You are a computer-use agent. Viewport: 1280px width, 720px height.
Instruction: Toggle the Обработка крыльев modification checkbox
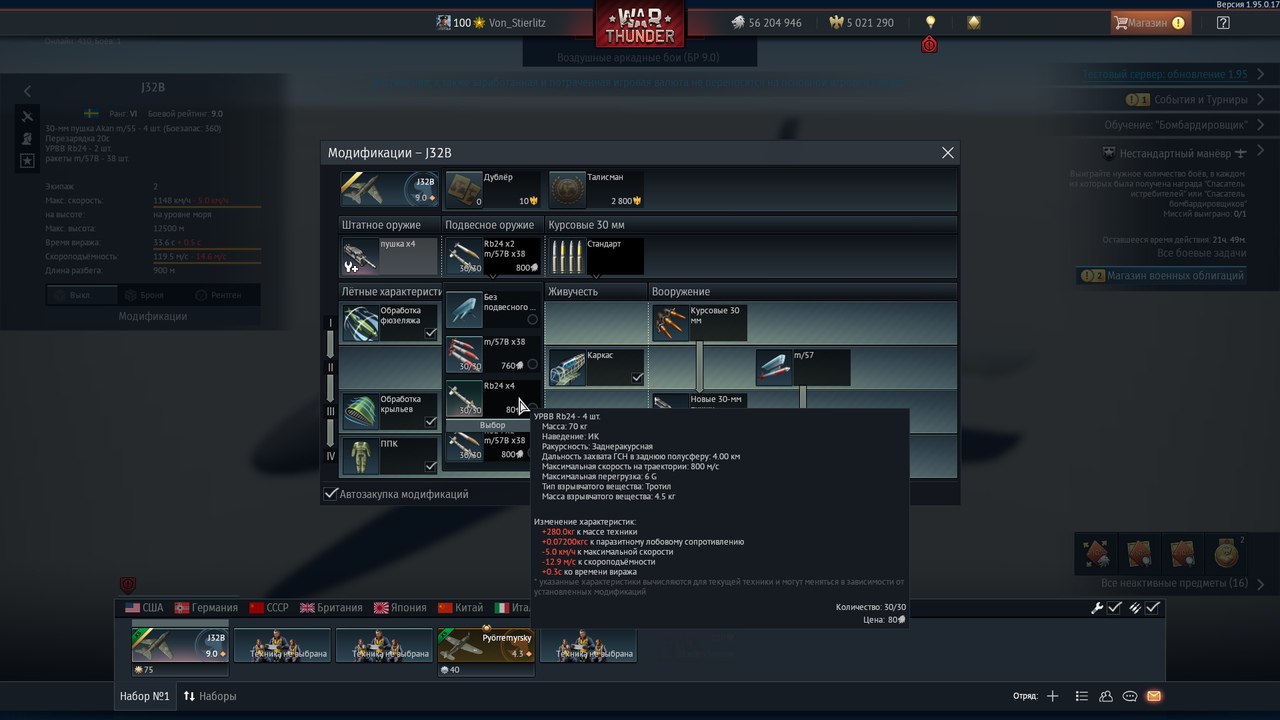click(x=430, y=422)
